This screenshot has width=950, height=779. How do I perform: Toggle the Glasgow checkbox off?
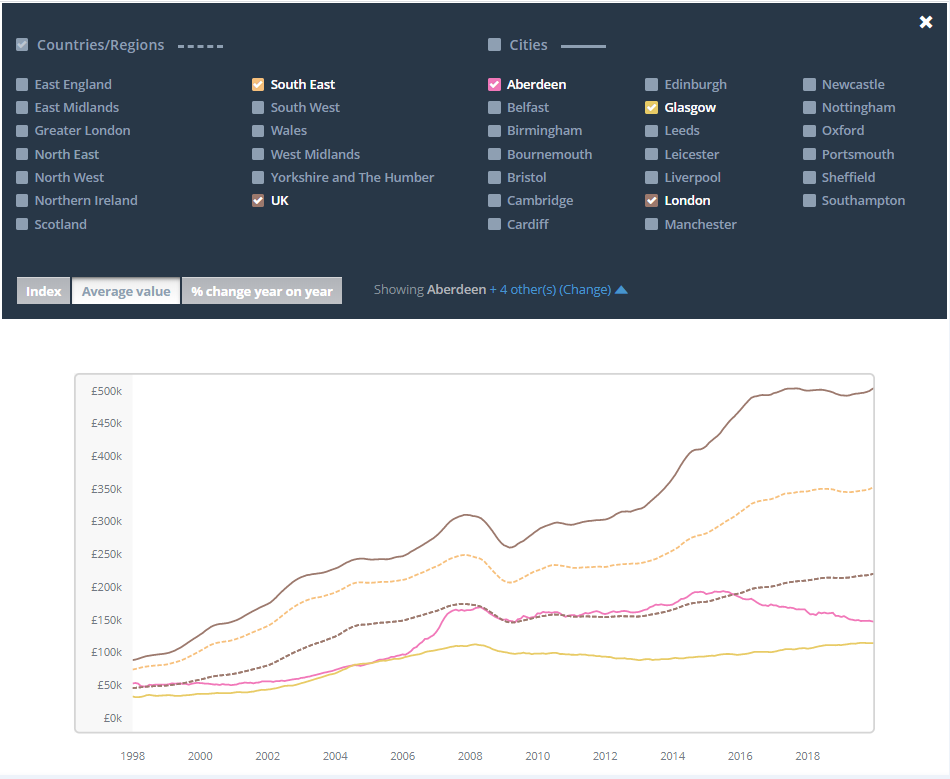click(652, 108)
